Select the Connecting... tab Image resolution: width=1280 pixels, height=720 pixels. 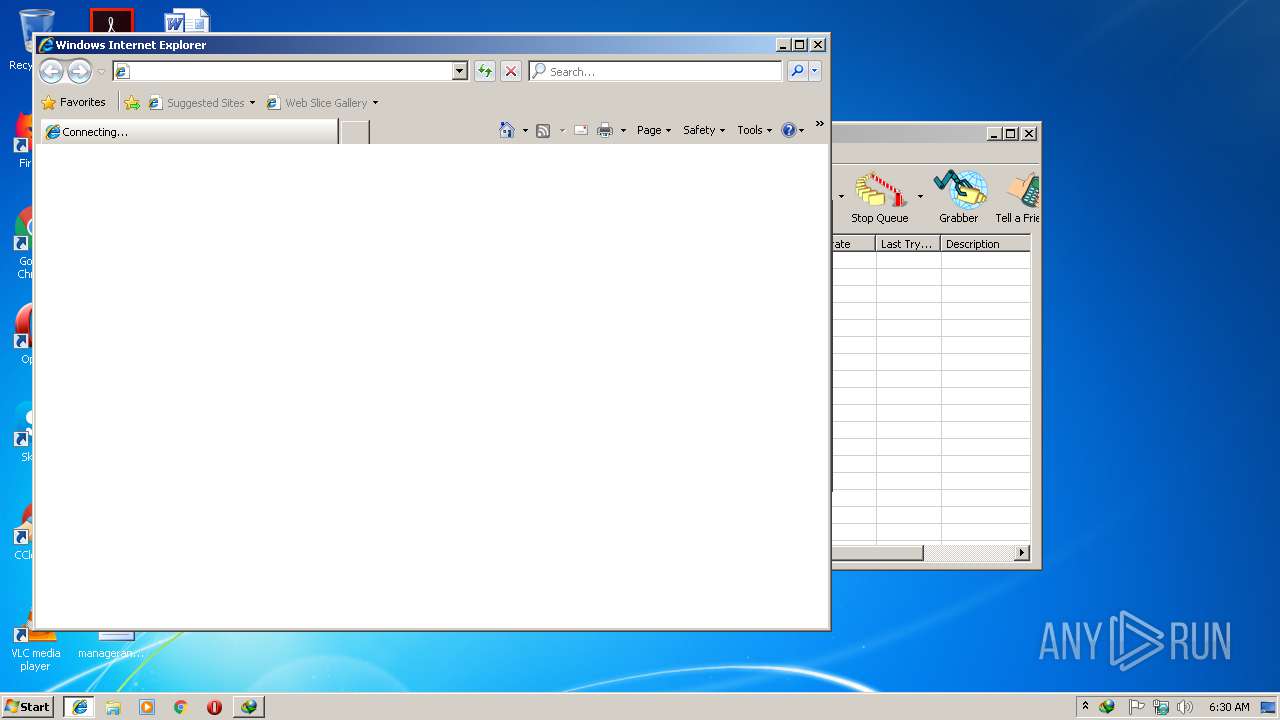pos(188,131)
